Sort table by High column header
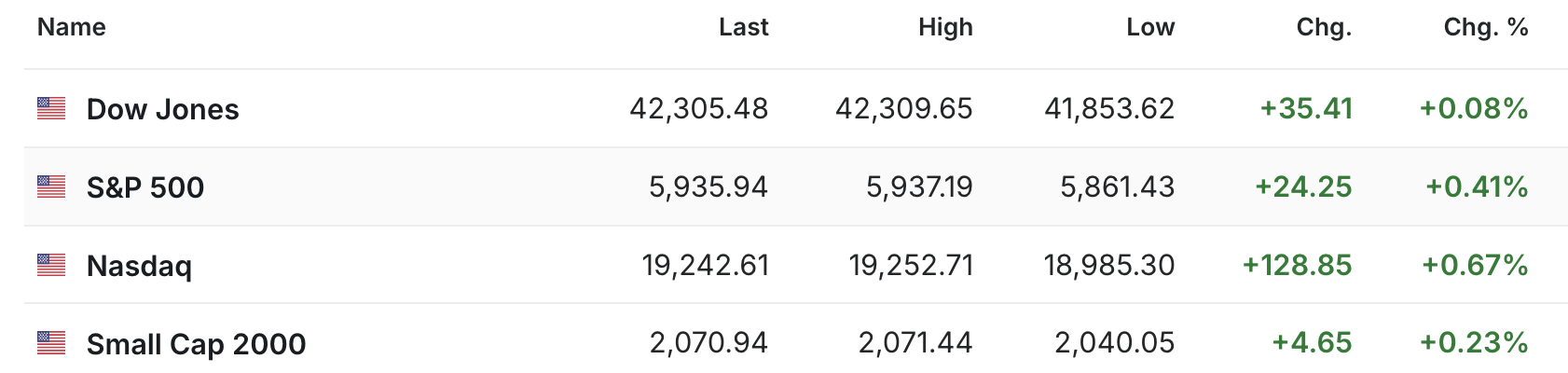This screenshot has width=1568, height=373. 945,27
